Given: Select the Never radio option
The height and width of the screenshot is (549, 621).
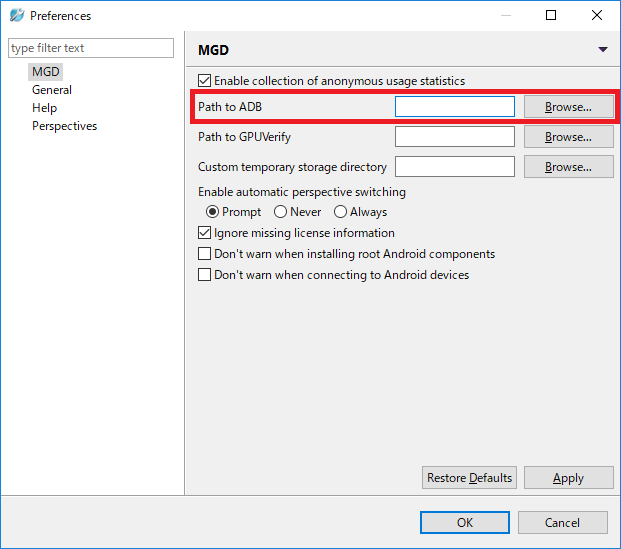Looking at the screenshot, I should pyautogui.click(x=280, y=212).
